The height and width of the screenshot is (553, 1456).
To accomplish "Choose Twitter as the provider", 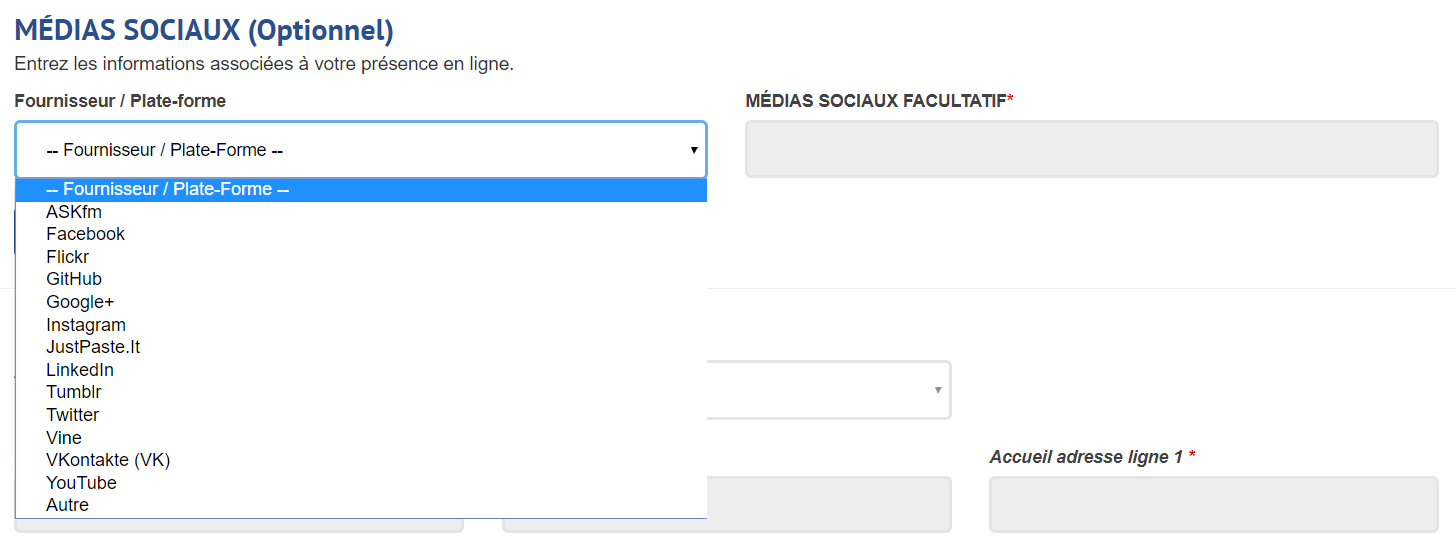I will click(x=73, y=415).
